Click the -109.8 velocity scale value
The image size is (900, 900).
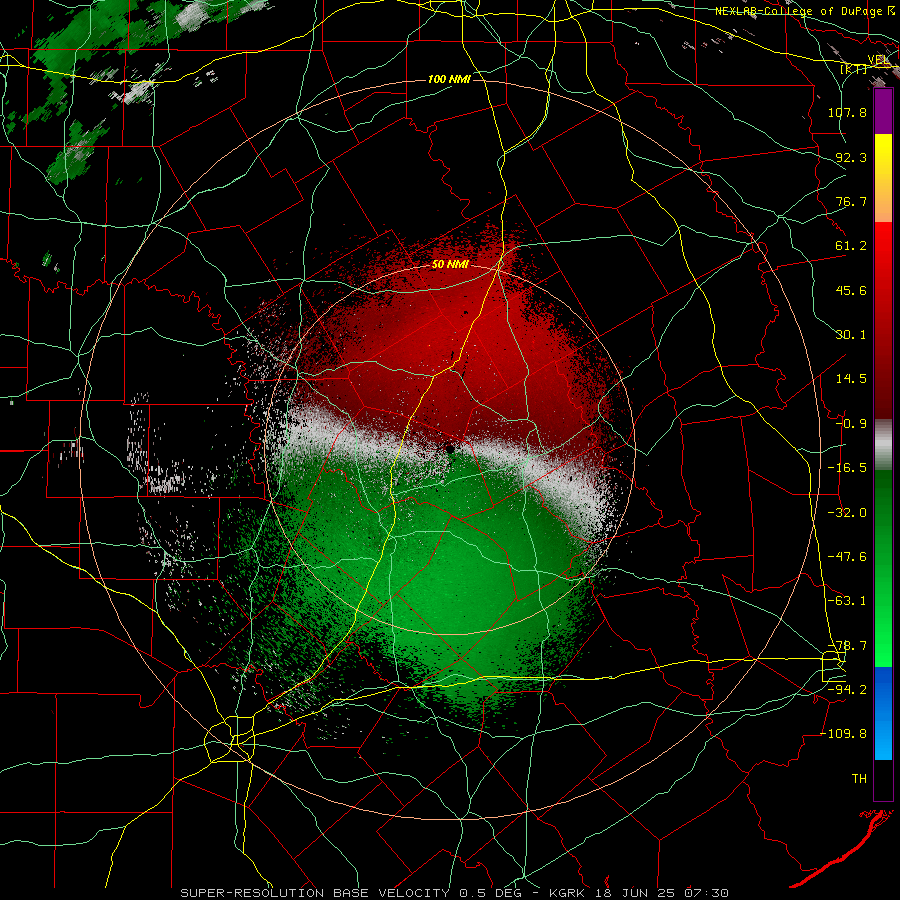pos(843,734)
